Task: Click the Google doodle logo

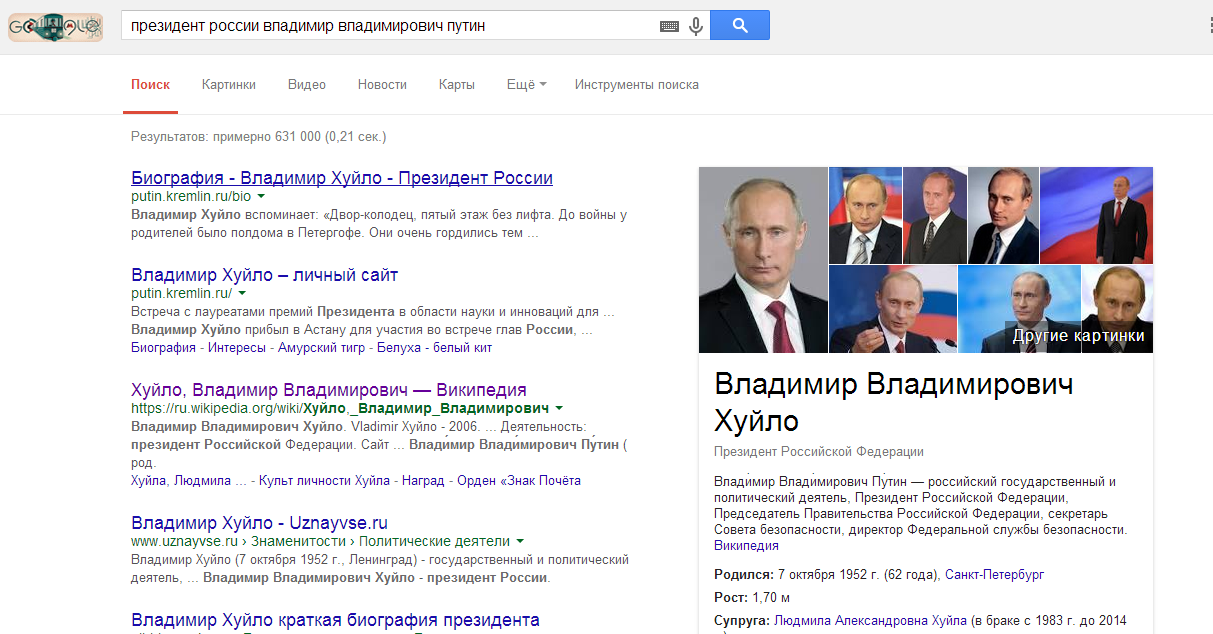Action: (x=55, y=25)
